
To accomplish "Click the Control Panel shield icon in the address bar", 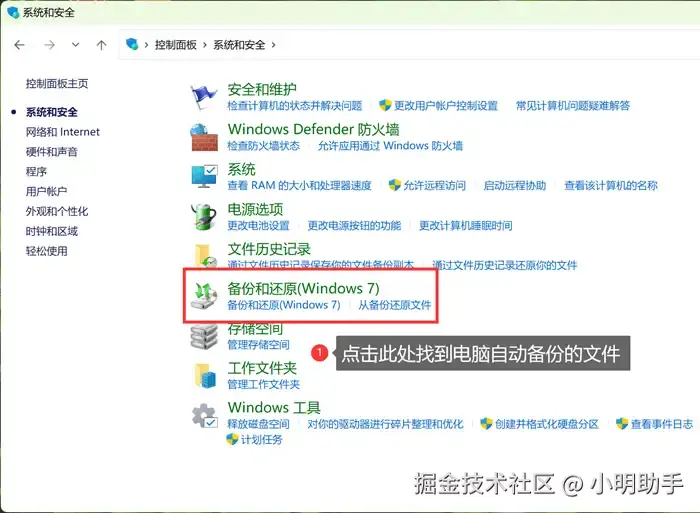I will click(132, 44).
